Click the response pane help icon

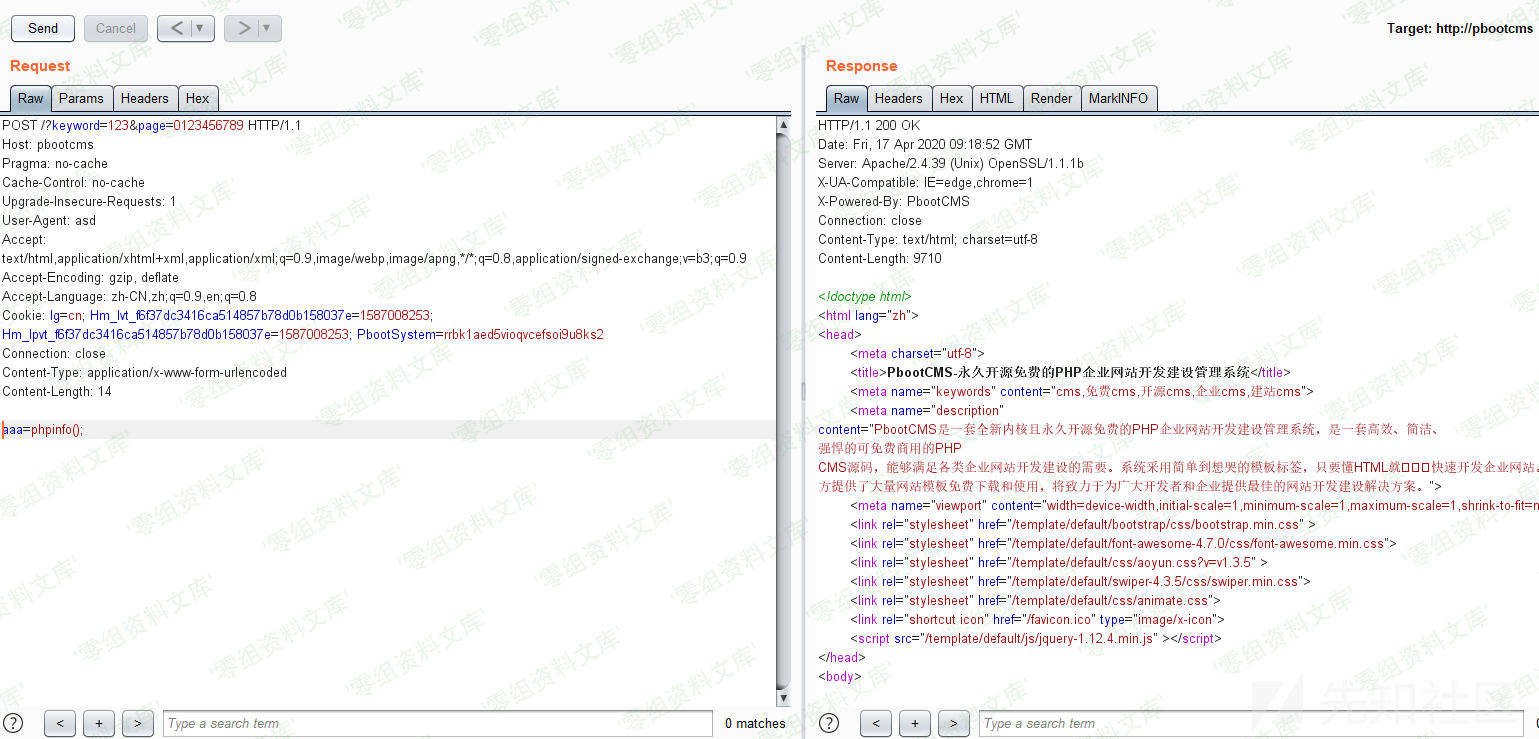pos(828,723)
